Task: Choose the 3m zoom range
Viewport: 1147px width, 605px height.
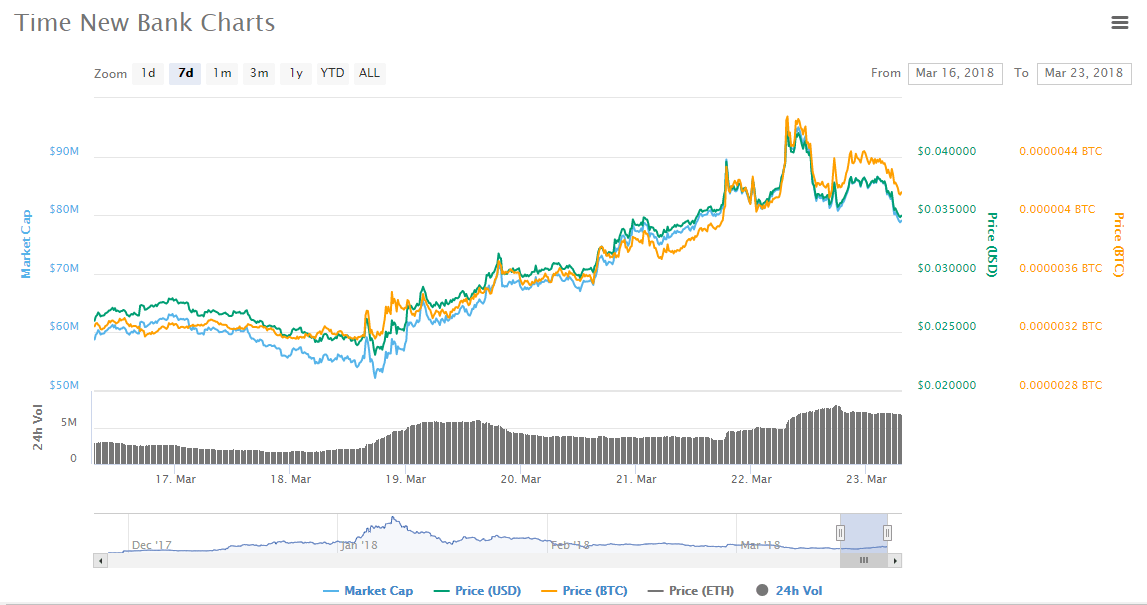Action: pos(259,73)
